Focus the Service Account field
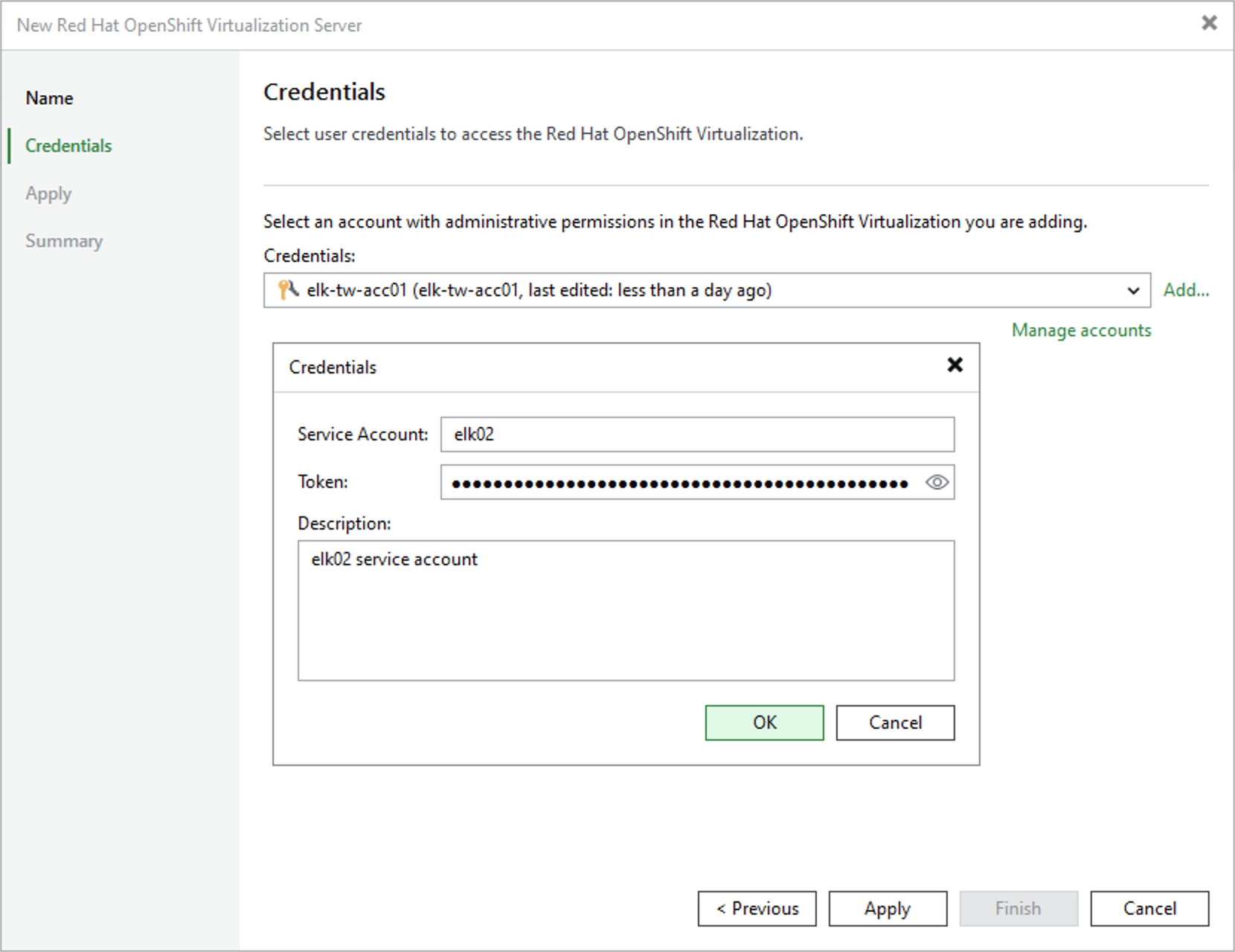Image resolution: width=1235 pixels, height=952 pixels. 697,434
